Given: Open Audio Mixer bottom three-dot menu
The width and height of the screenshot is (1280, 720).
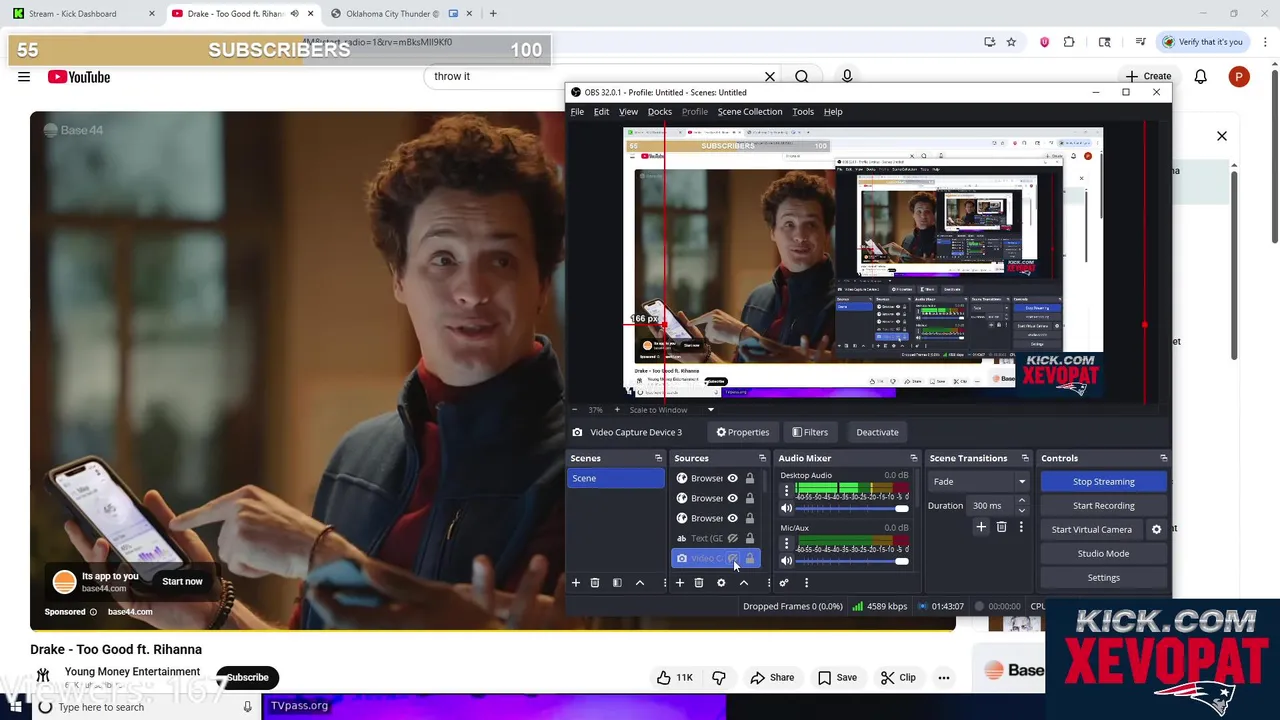Looking at the screenshot, I should (806, 583).
